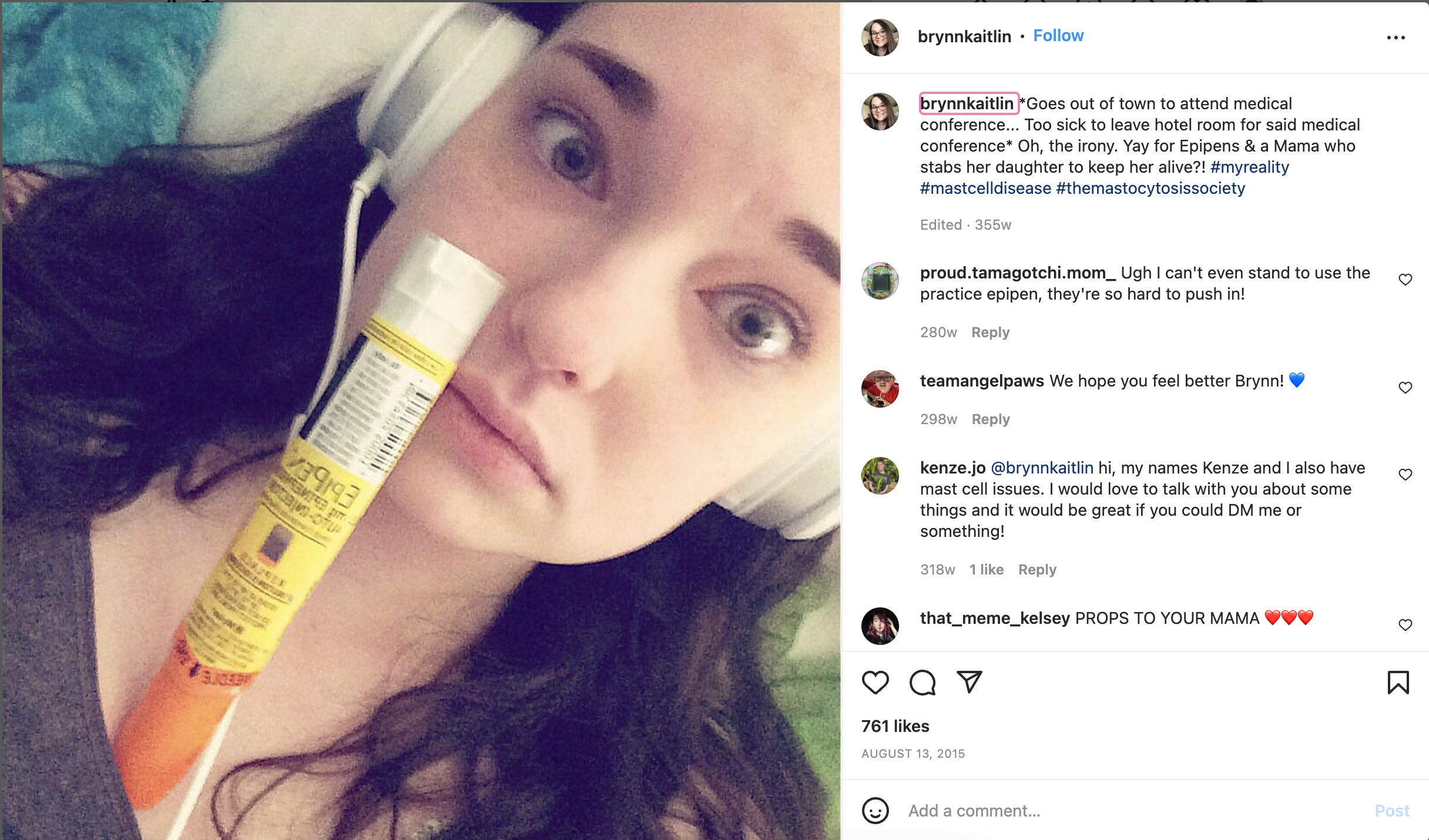Like proud.tamagotchi.mom_'s comment
1429x840 pixels.
pyautogui.click(x=1405, y=280)
